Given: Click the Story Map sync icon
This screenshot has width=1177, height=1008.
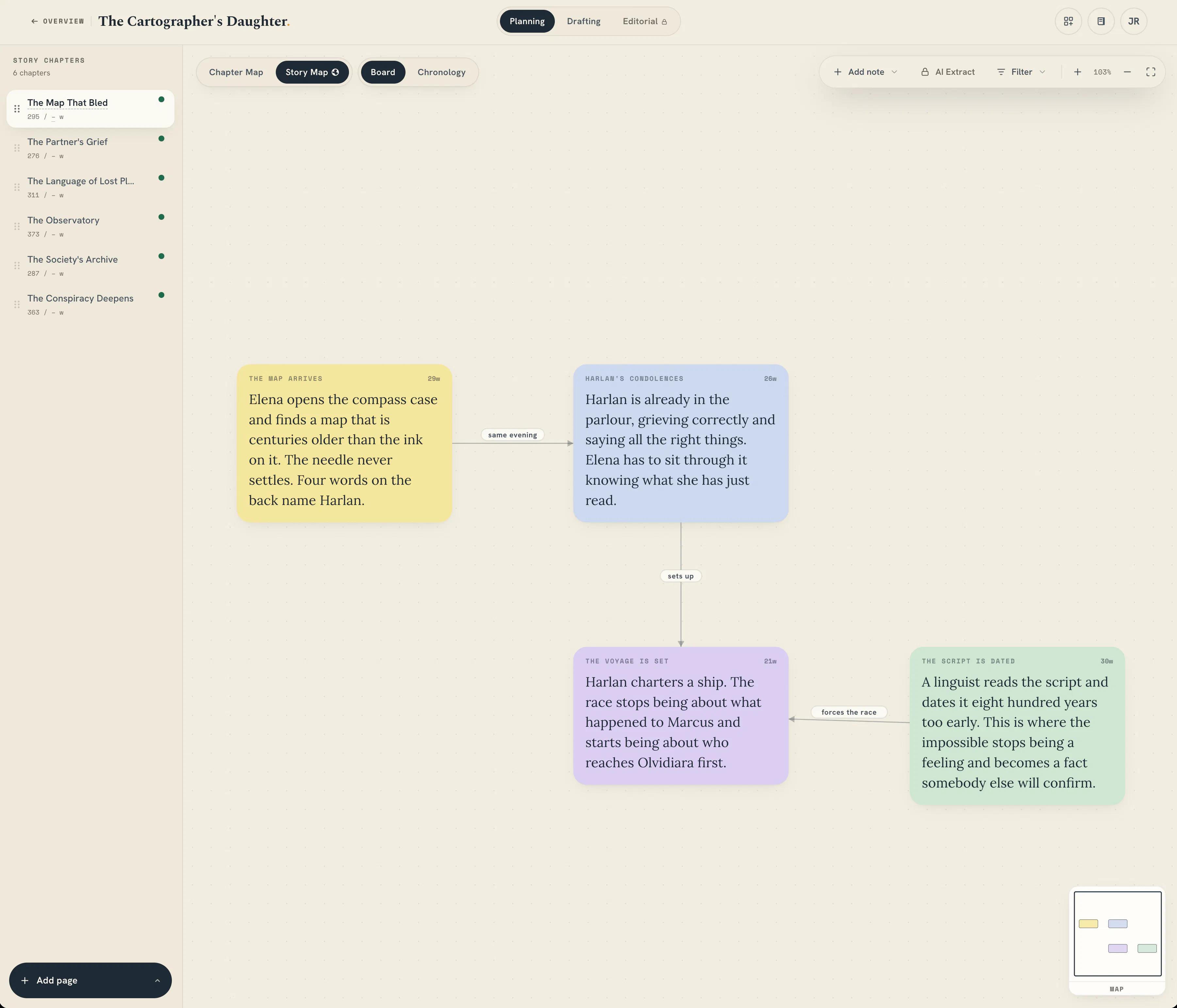Looking at the screenshot, I should 335,72.
